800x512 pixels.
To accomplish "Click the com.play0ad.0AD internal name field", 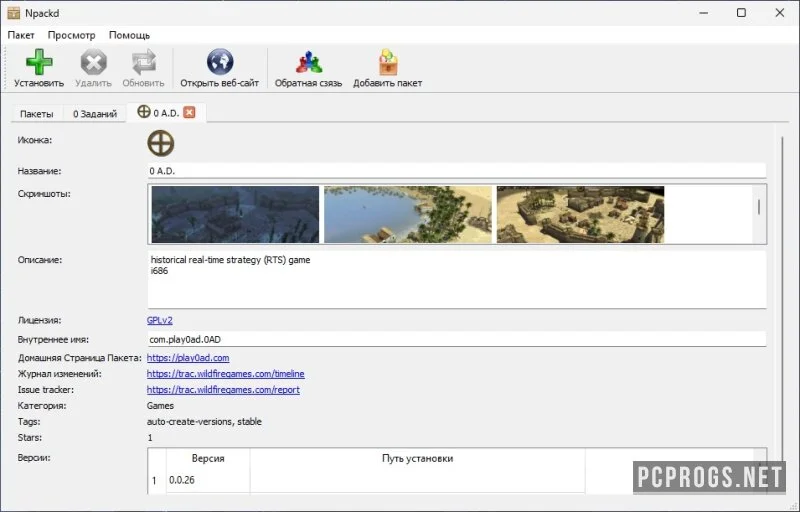I will pos(457,340).
